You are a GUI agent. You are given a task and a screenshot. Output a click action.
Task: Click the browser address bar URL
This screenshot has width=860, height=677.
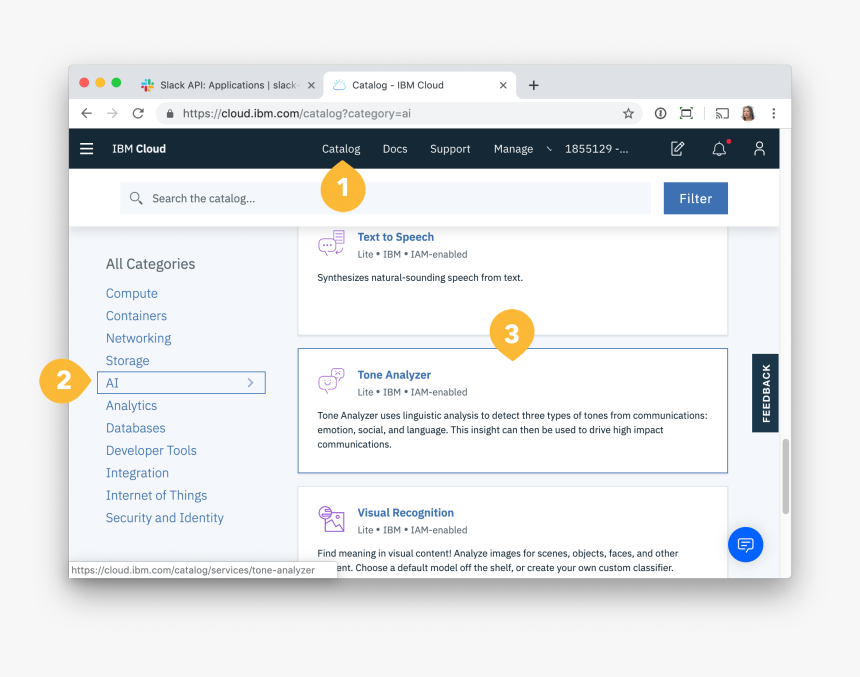(x=297, y=114)
